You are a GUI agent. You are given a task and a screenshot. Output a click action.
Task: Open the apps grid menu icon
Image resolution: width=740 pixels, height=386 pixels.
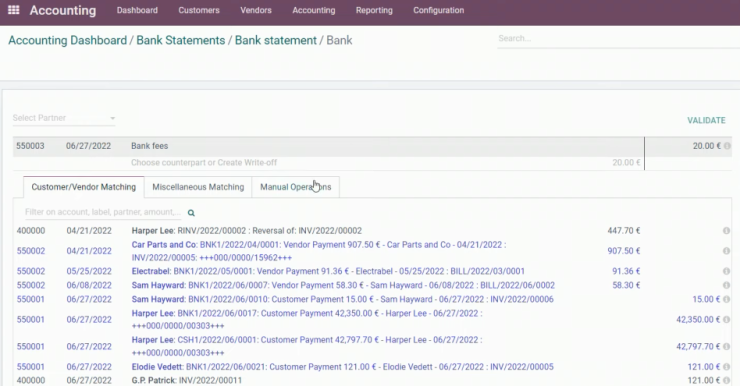[14, 10]
